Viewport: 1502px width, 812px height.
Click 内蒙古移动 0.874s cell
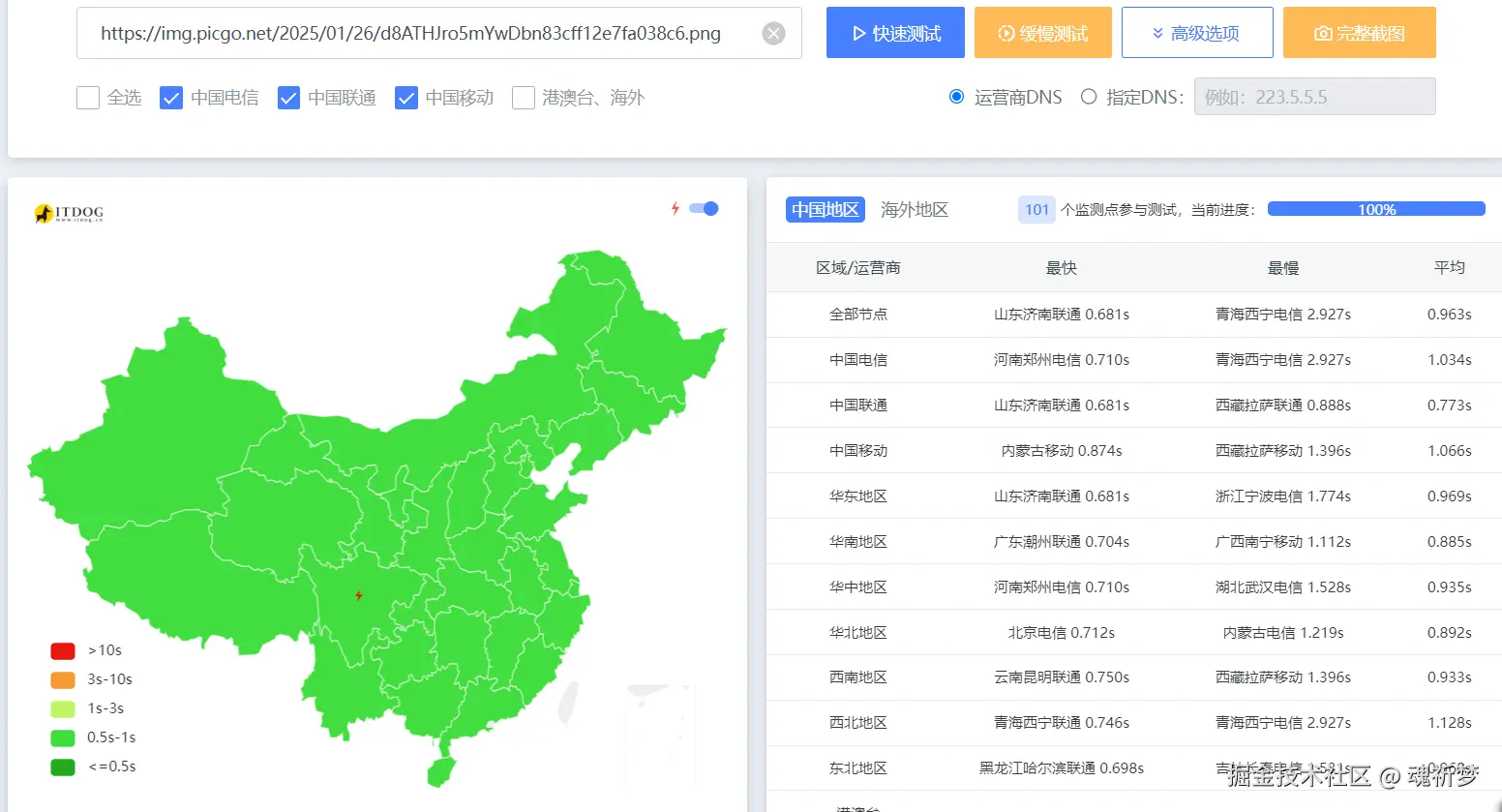coord(1062,451)
